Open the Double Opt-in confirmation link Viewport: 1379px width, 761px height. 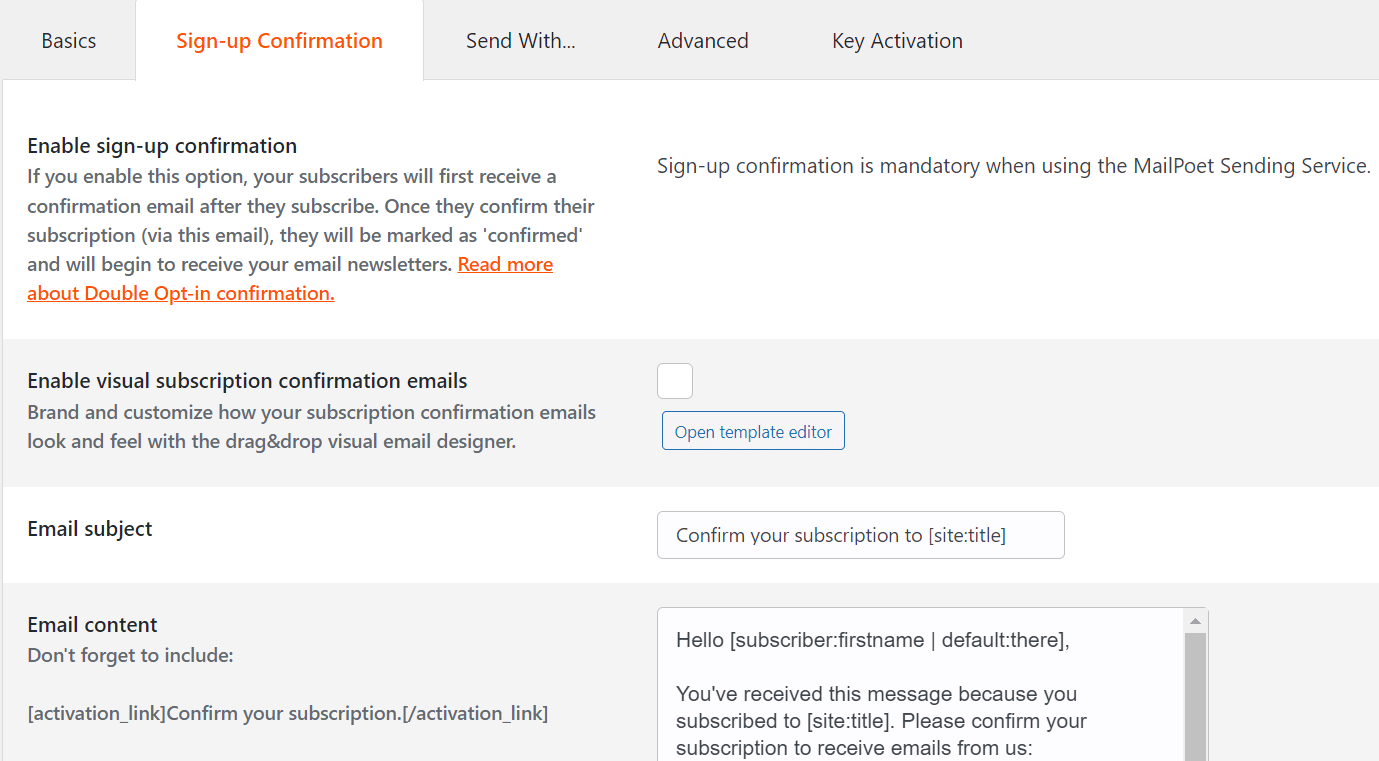tap(180, 292)
